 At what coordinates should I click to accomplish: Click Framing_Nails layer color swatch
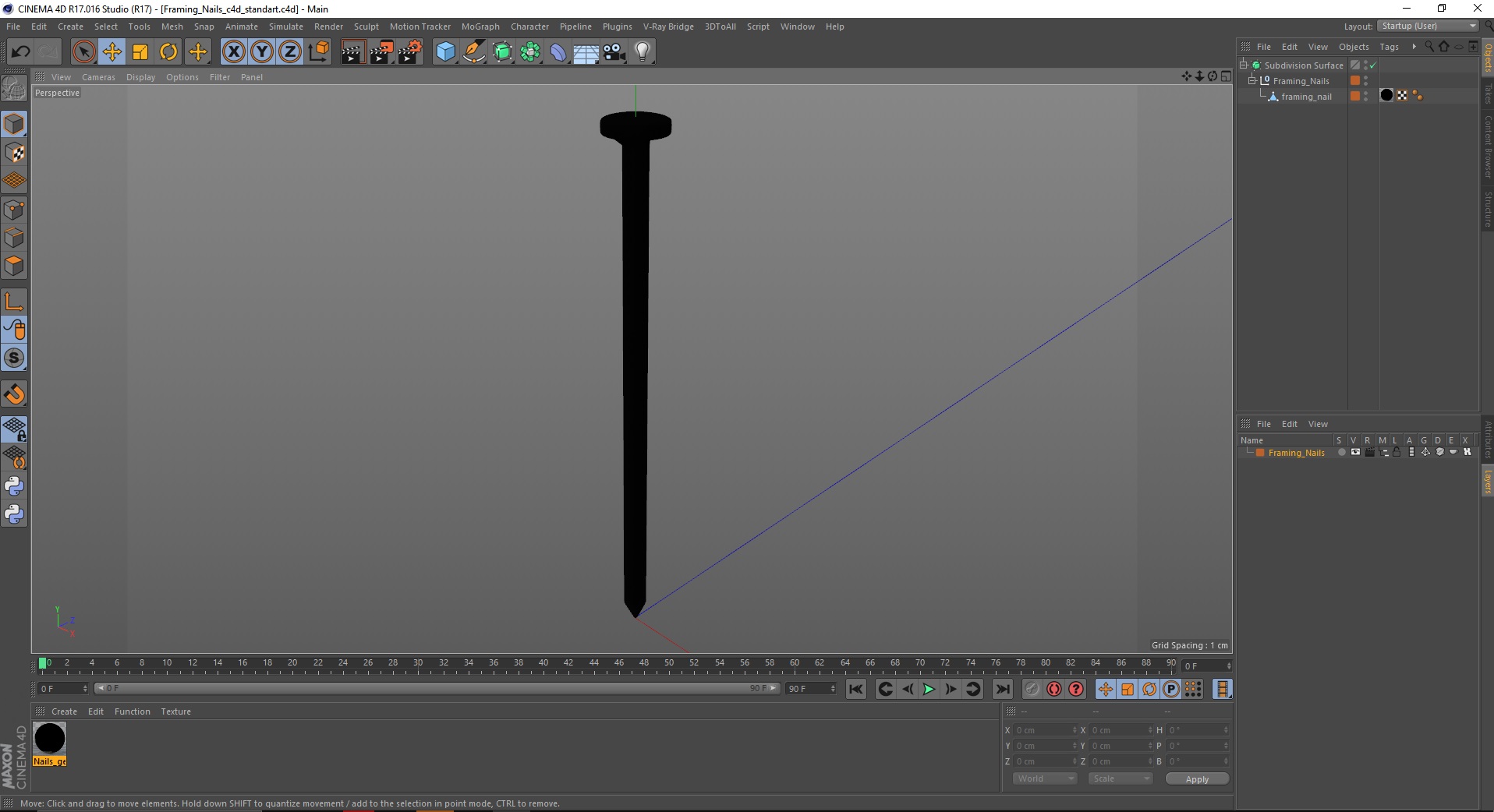(1260, 453)
